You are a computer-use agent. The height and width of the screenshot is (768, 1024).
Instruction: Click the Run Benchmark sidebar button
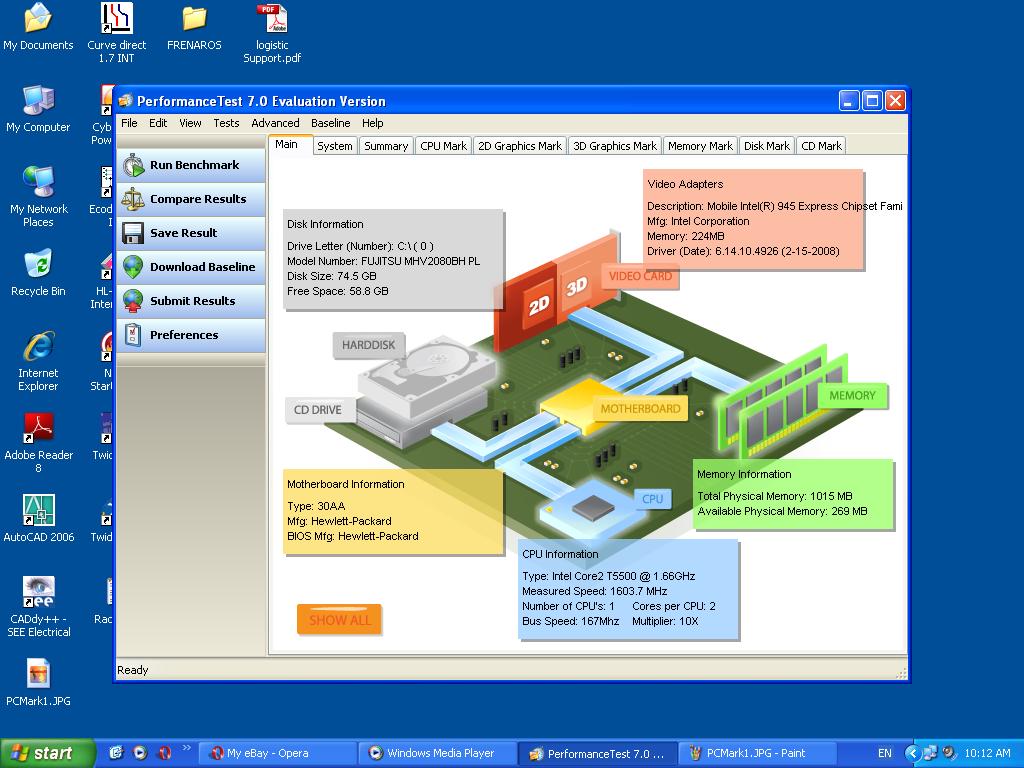pos(191,165)
